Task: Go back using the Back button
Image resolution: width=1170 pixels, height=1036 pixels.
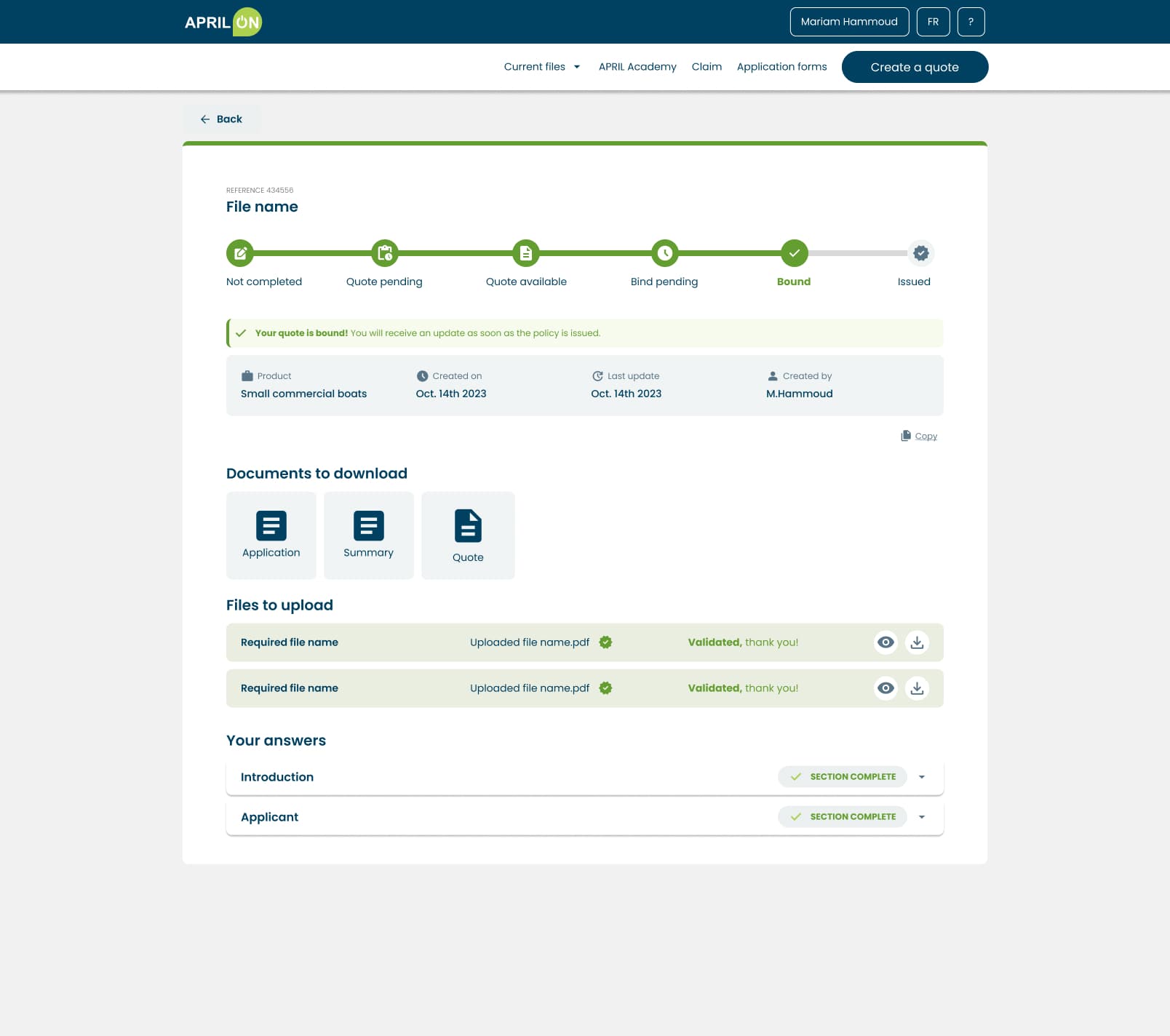Action: click(x=221, y=119)
